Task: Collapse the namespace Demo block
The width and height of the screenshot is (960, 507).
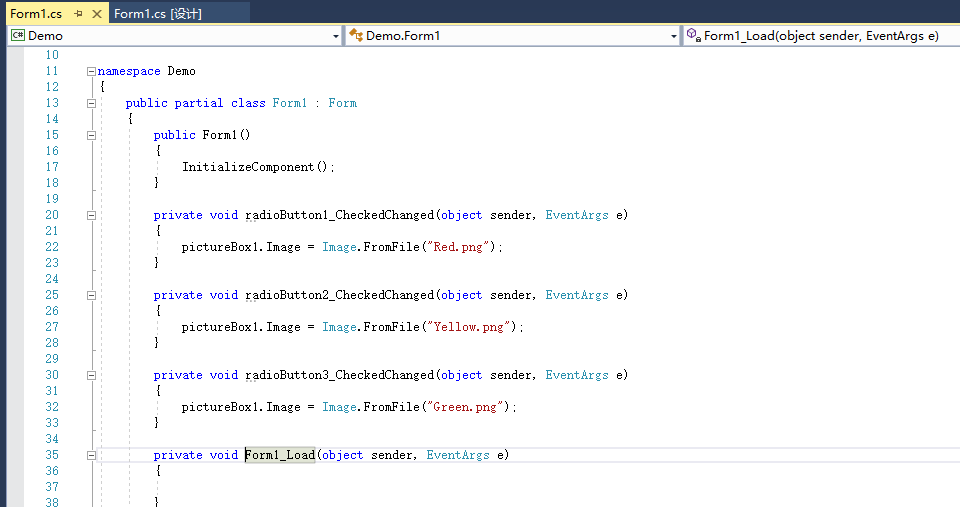Action: (x=91, y=71)
